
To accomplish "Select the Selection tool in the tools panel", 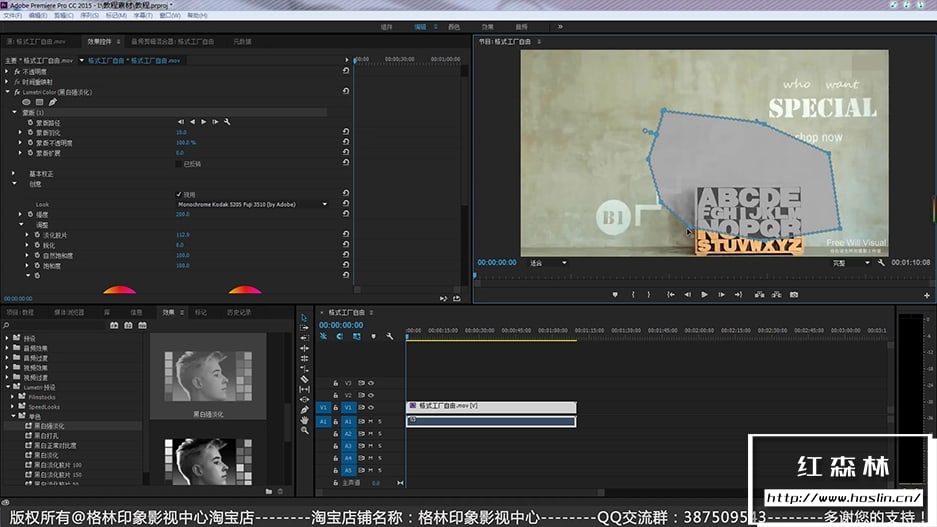I will [x=304, y=317].
